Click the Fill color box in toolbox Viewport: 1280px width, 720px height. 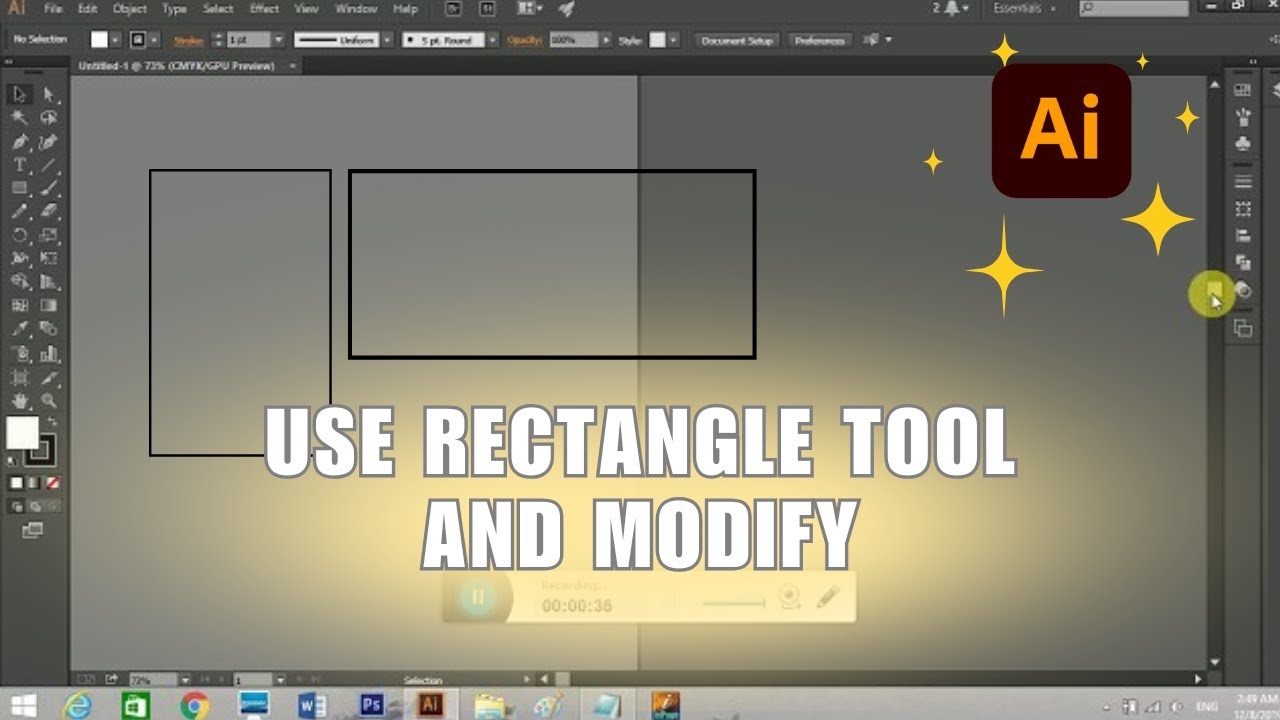pos(21,432)
